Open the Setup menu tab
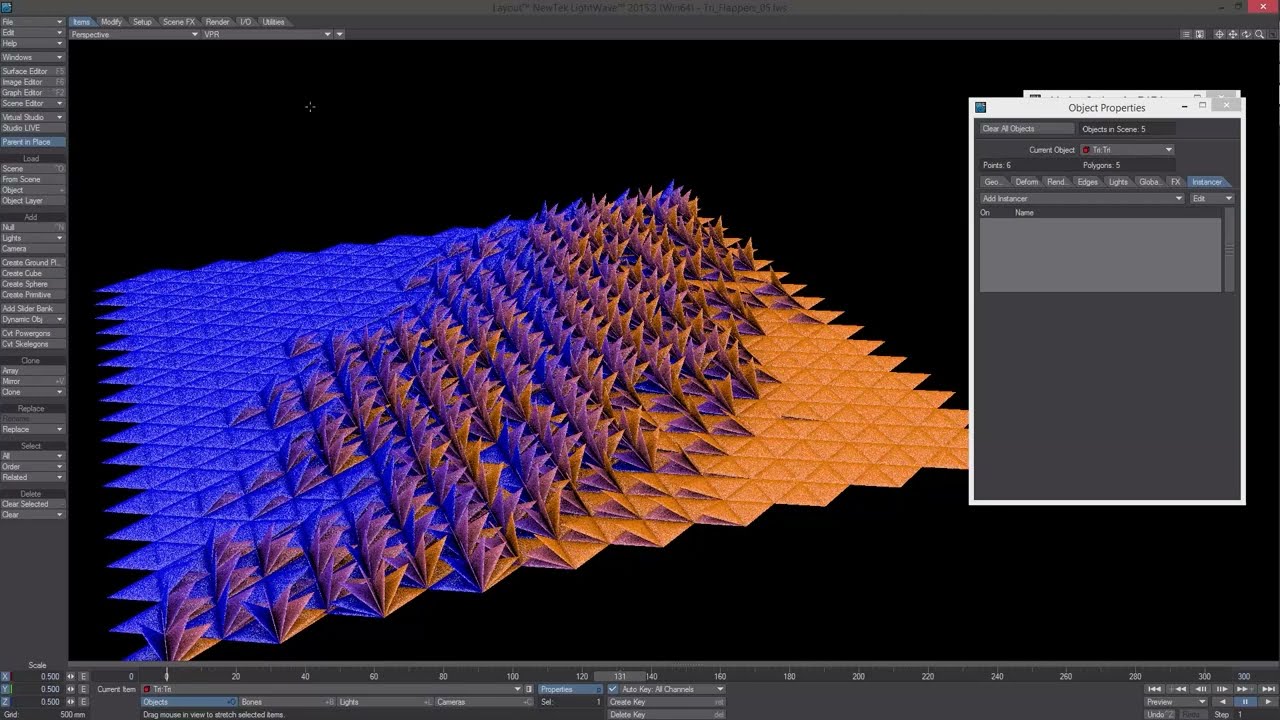This screenshot has height=720, width=1280. coord(142,22)
